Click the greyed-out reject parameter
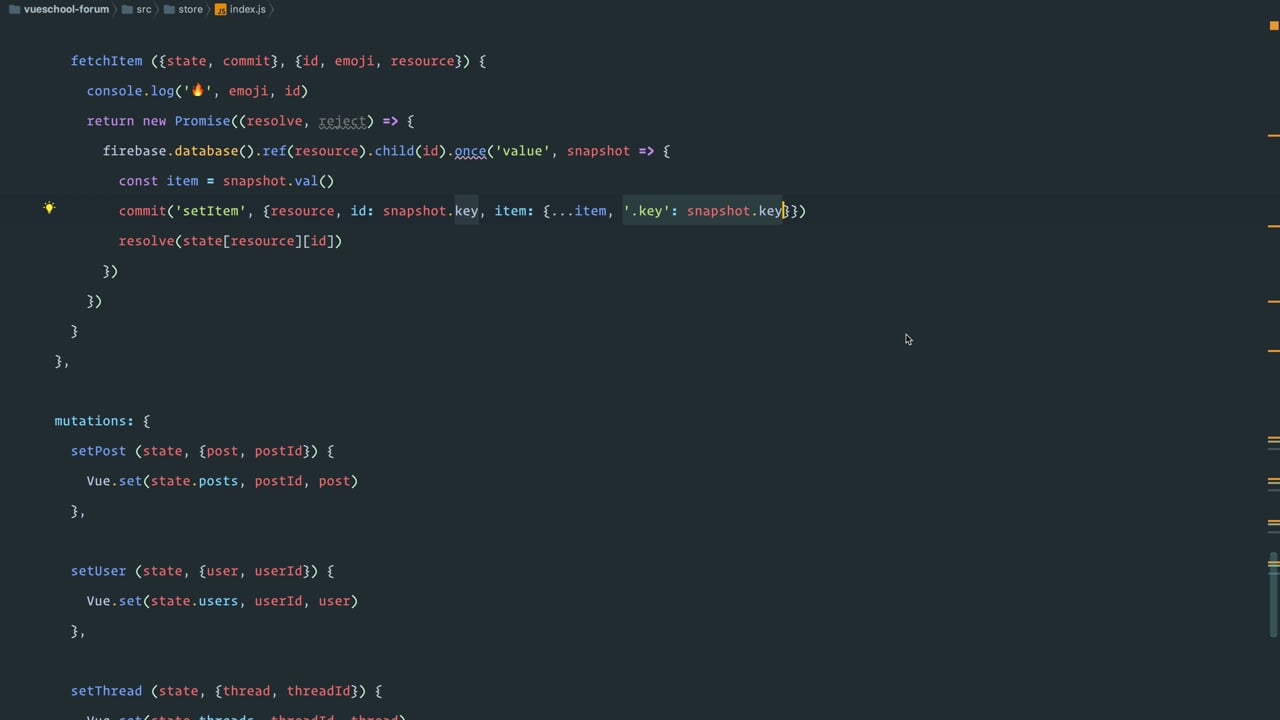The height and width of the screenshot is (720, 1280). [343, 121]
